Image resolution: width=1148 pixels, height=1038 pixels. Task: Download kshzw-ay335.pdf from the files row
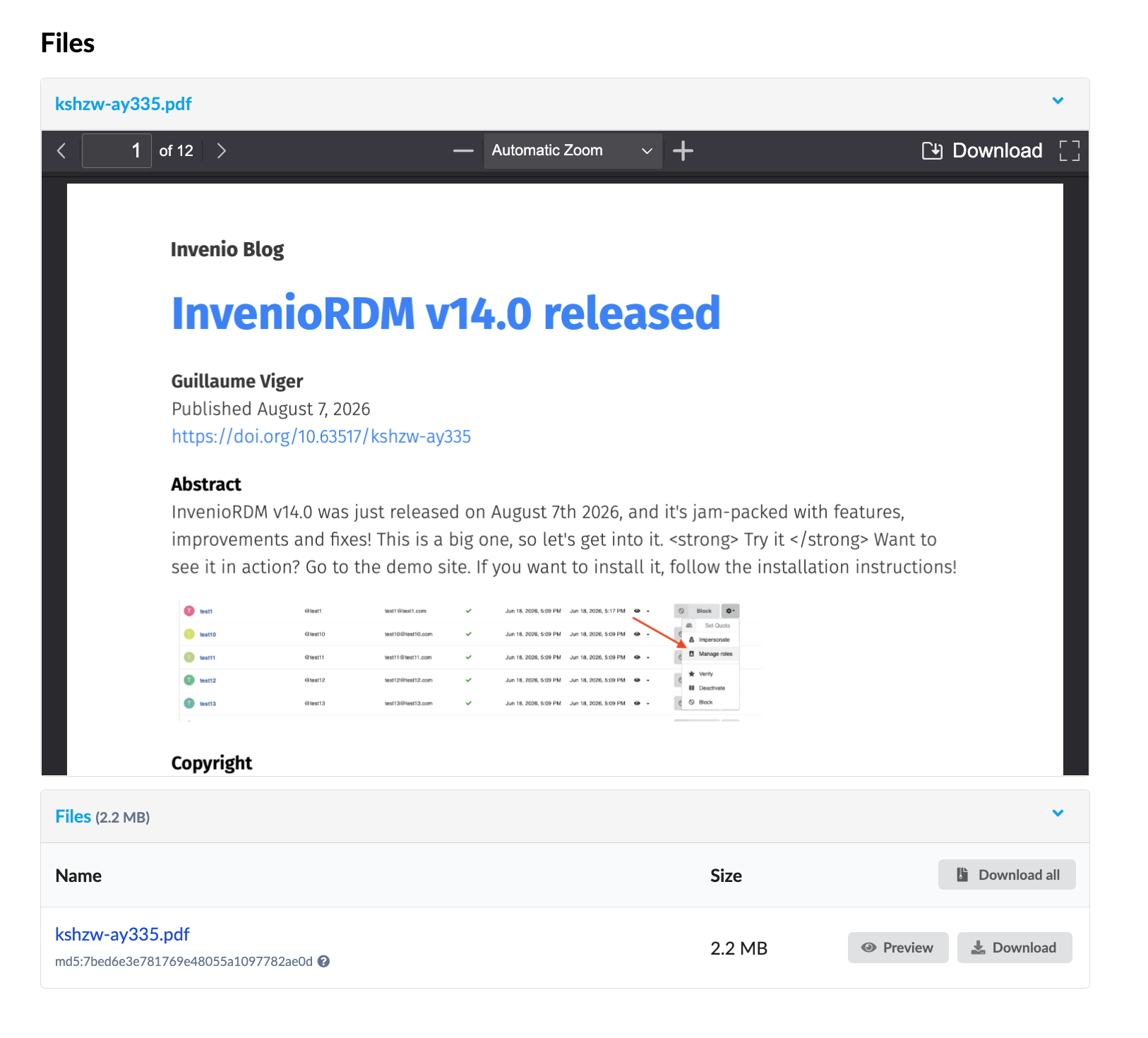(1015, 948)
